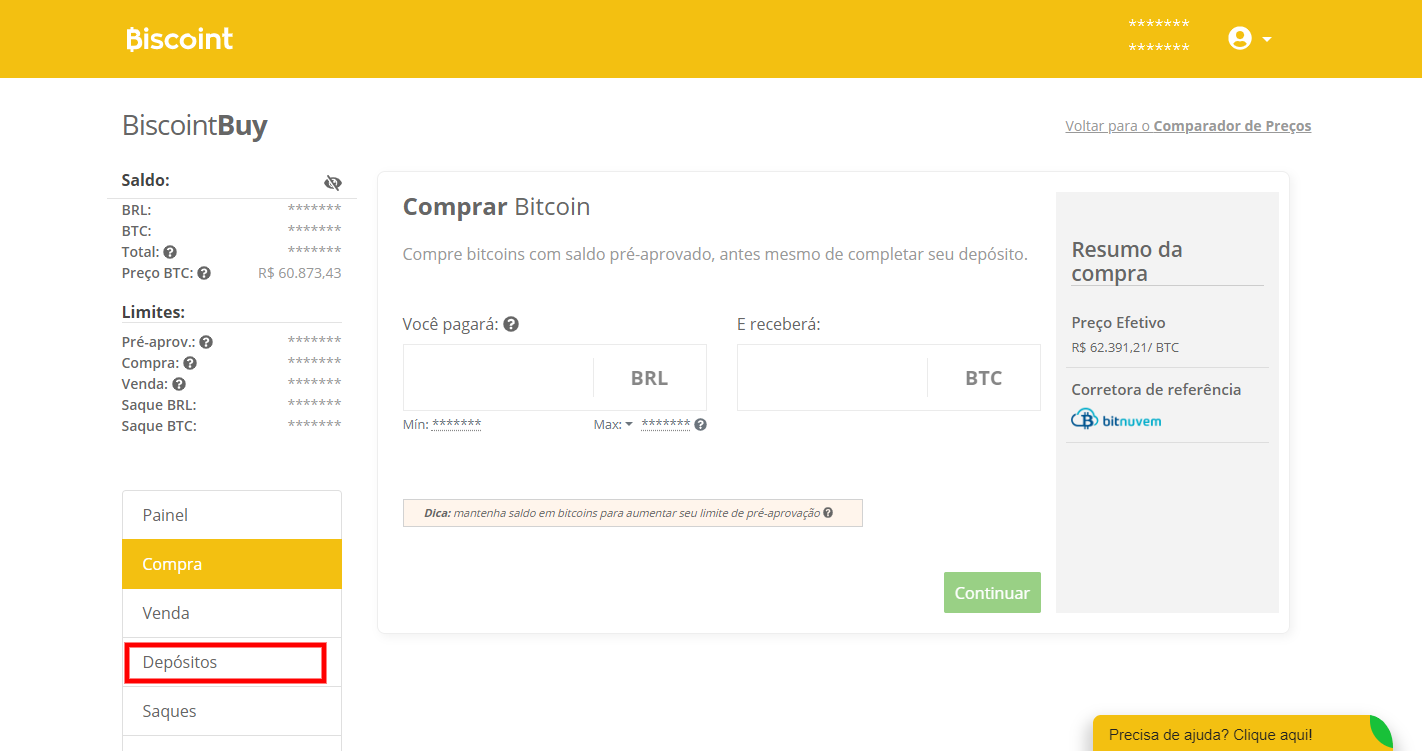Click the help icon beside Venda limit

click(x=179, y=384)
